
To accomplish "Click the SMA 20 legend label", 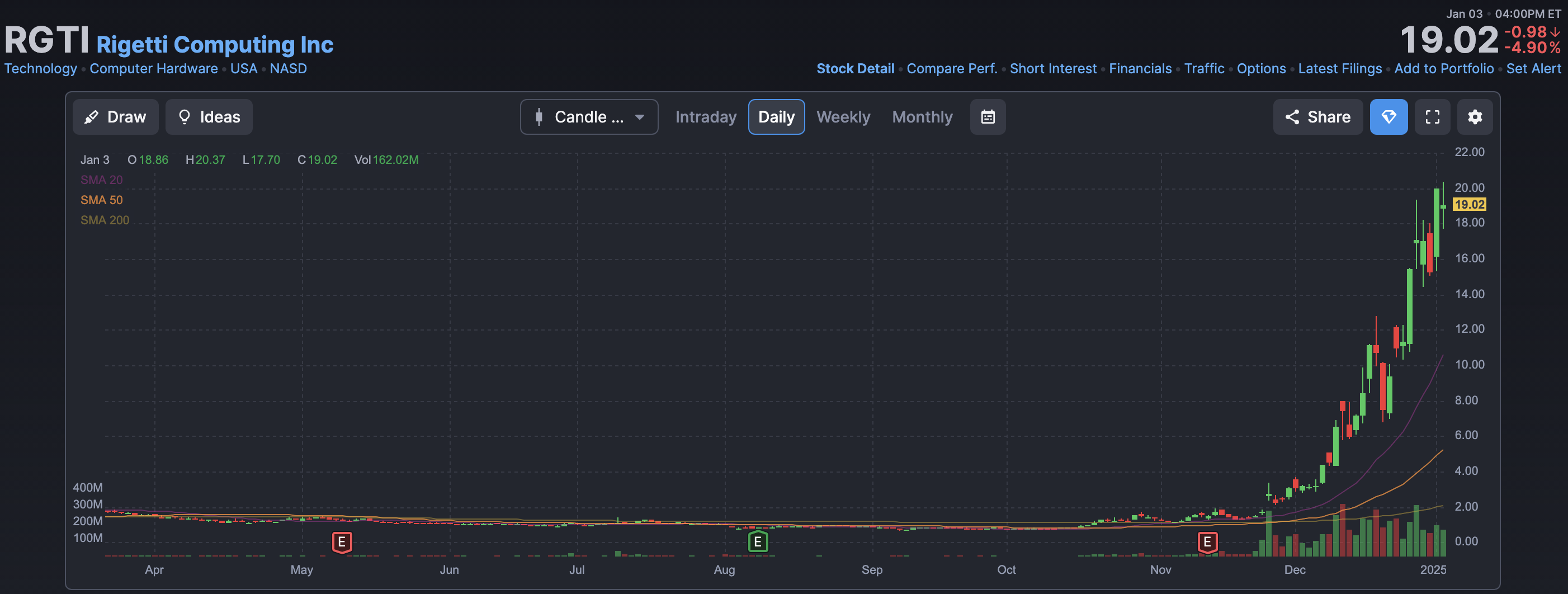I will click(x=102, y=180).
